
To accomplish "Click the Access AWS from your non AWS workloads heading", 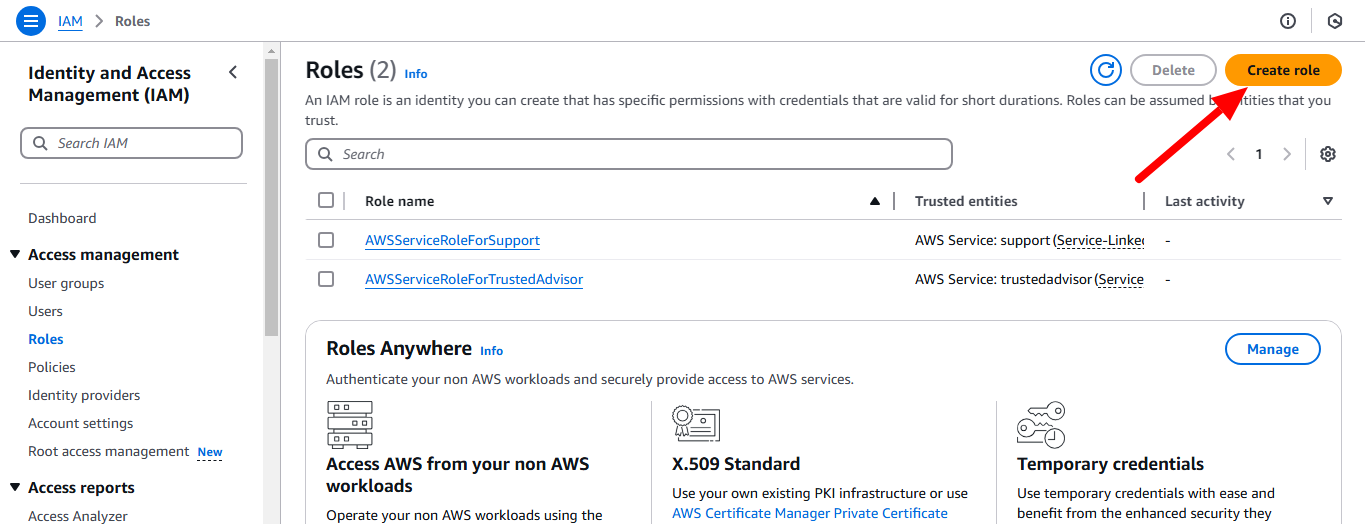I will click(x=458, y=475).
